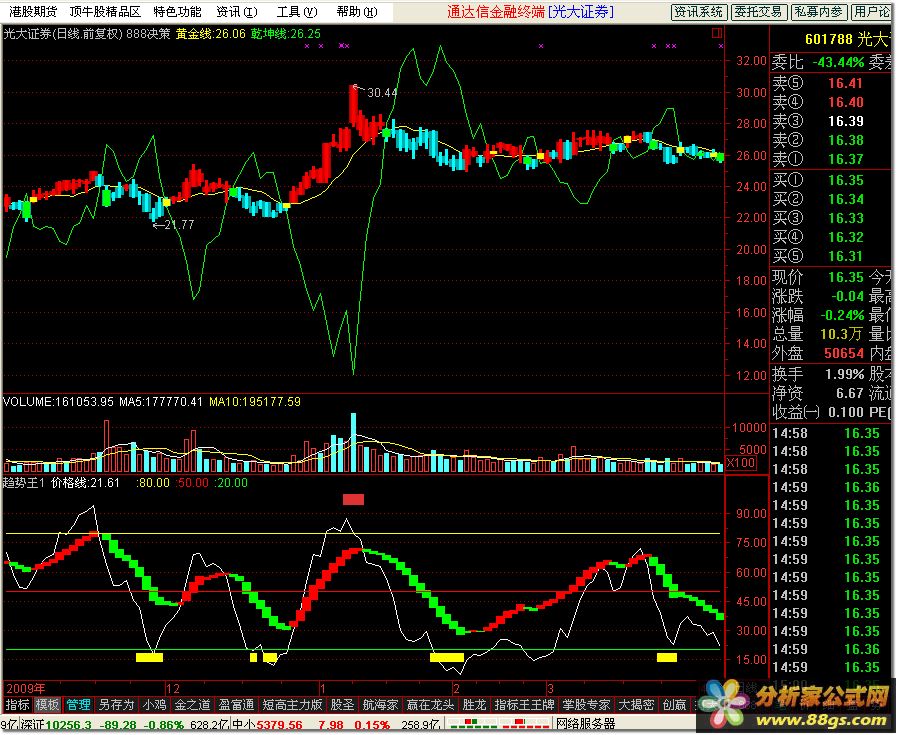
Task: Click the 另存为 tab
Action: [116, 705]
